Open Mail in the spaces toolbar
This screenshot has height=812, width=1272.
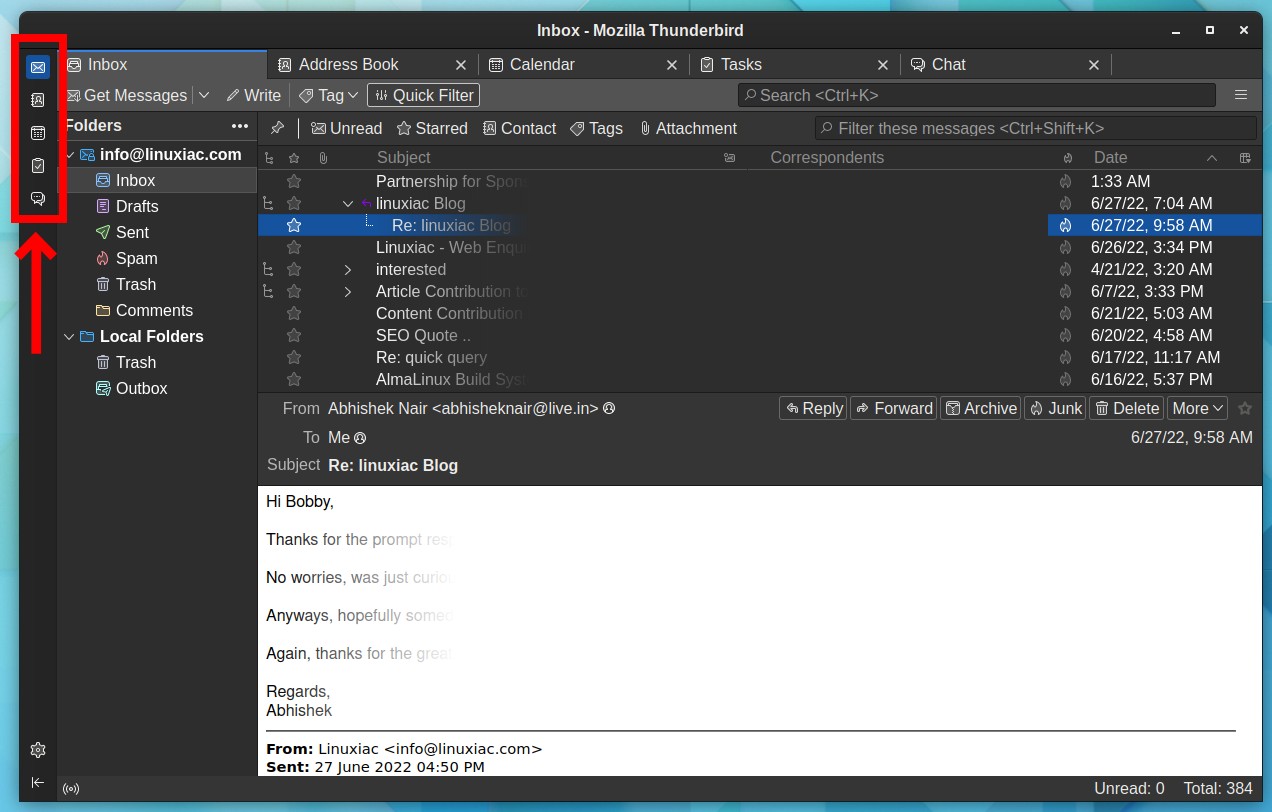coord(38,68)
